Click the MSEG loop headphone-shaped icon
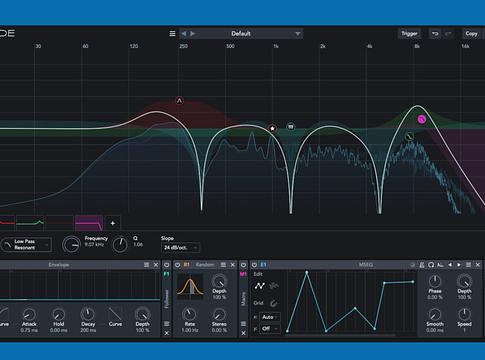Screen dimensions: 485x360 [431, 265]
